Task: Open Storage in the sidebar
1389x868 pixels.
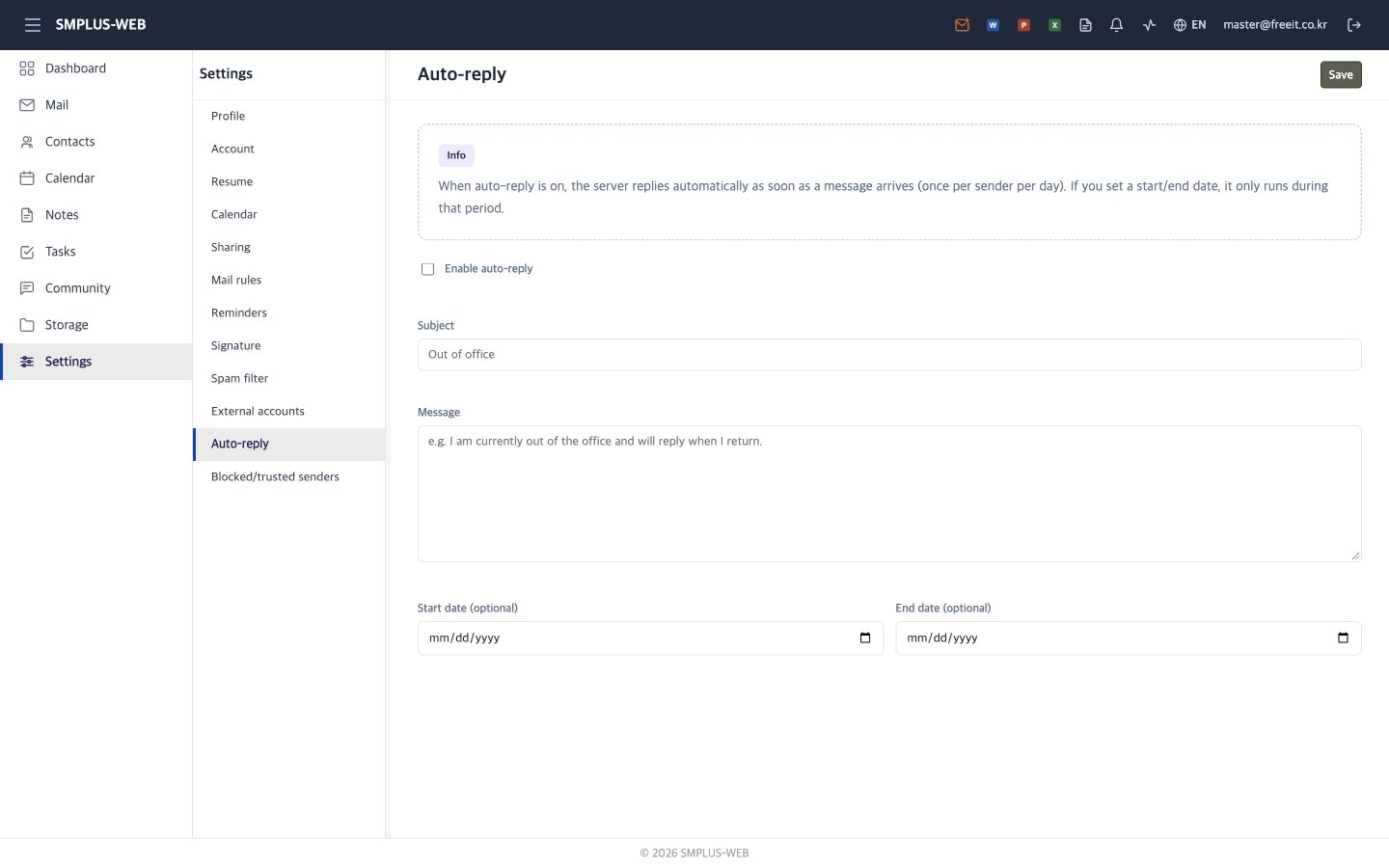Action: click(x=96, y=325)
